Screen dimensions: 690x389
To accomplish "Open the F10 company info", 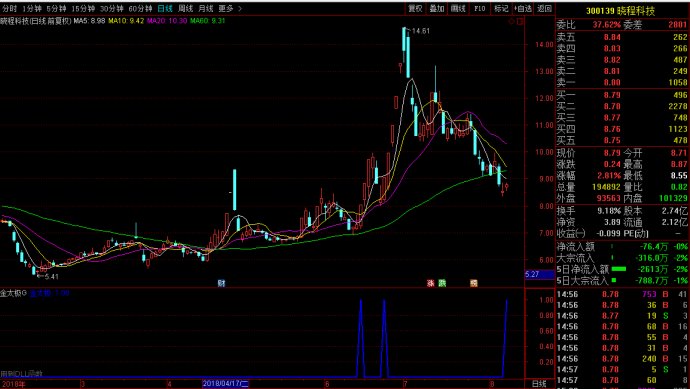I will pyautogui.click(x=480, y=8).
